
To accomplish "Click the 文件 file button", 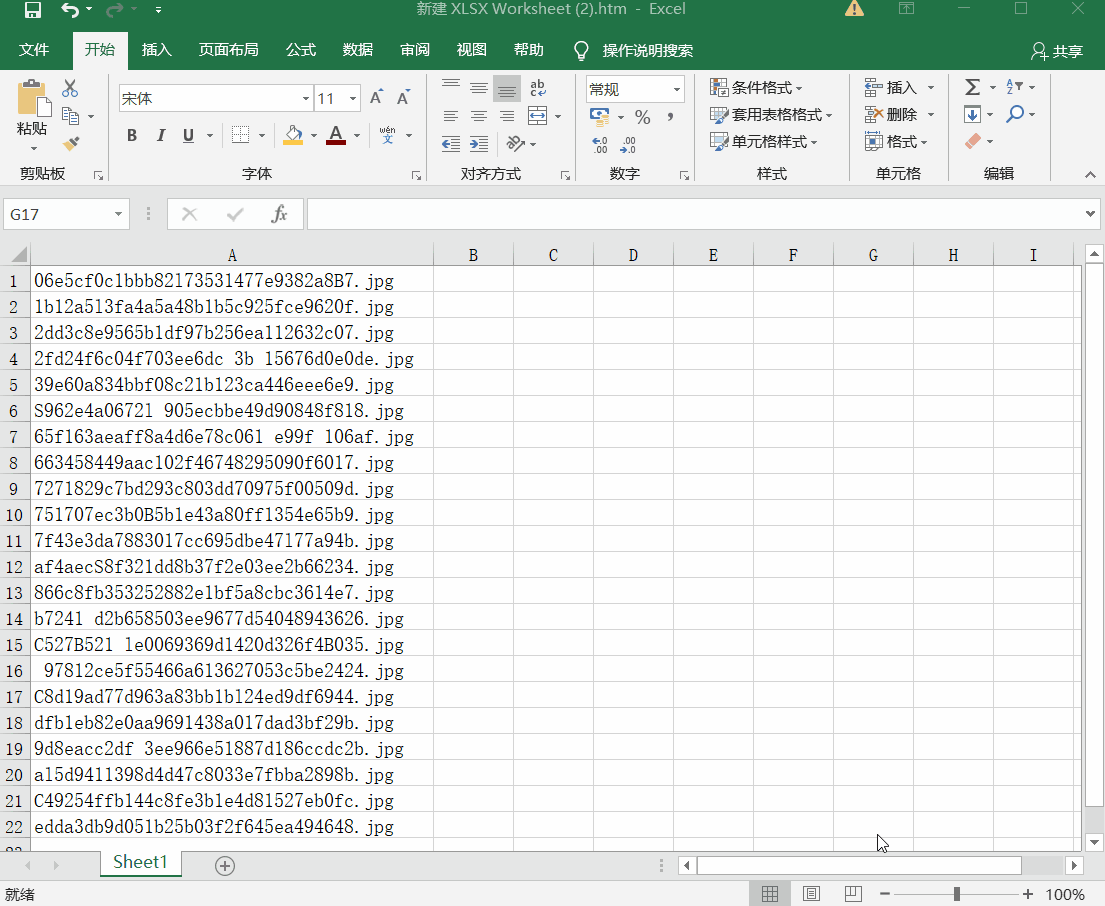I will coord(34,50).
